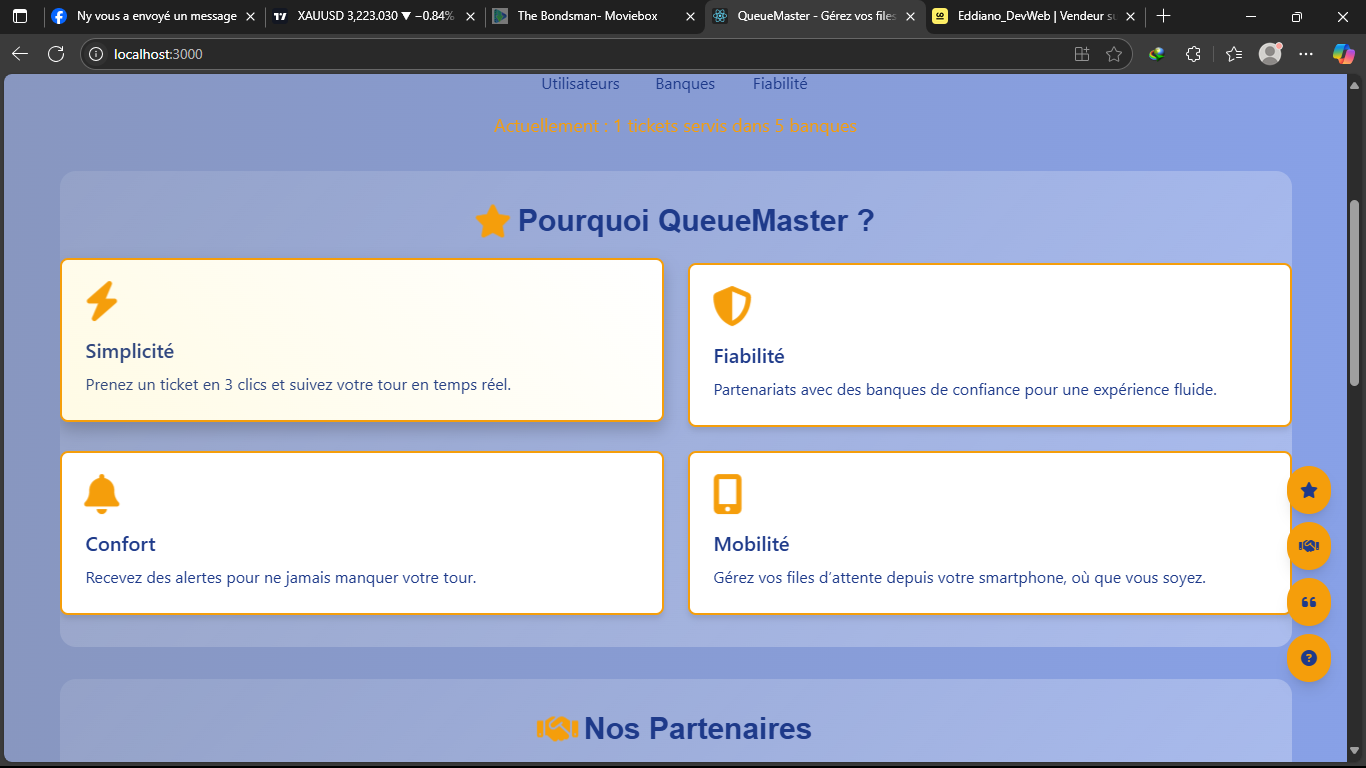Click 'Partenariats avec des banques de confiance' text
The height and width of the screenshot is (768, 1366).
coord(965,390)
